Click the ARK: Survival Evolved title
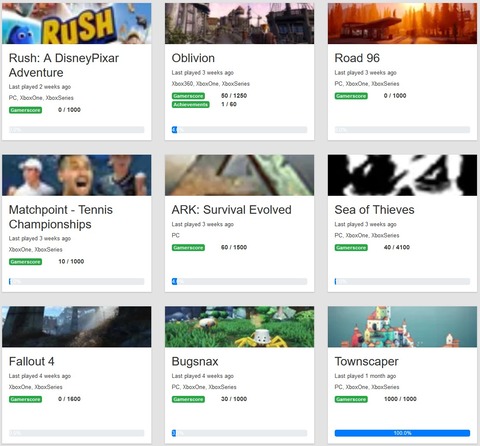 (x=231, y=210)
